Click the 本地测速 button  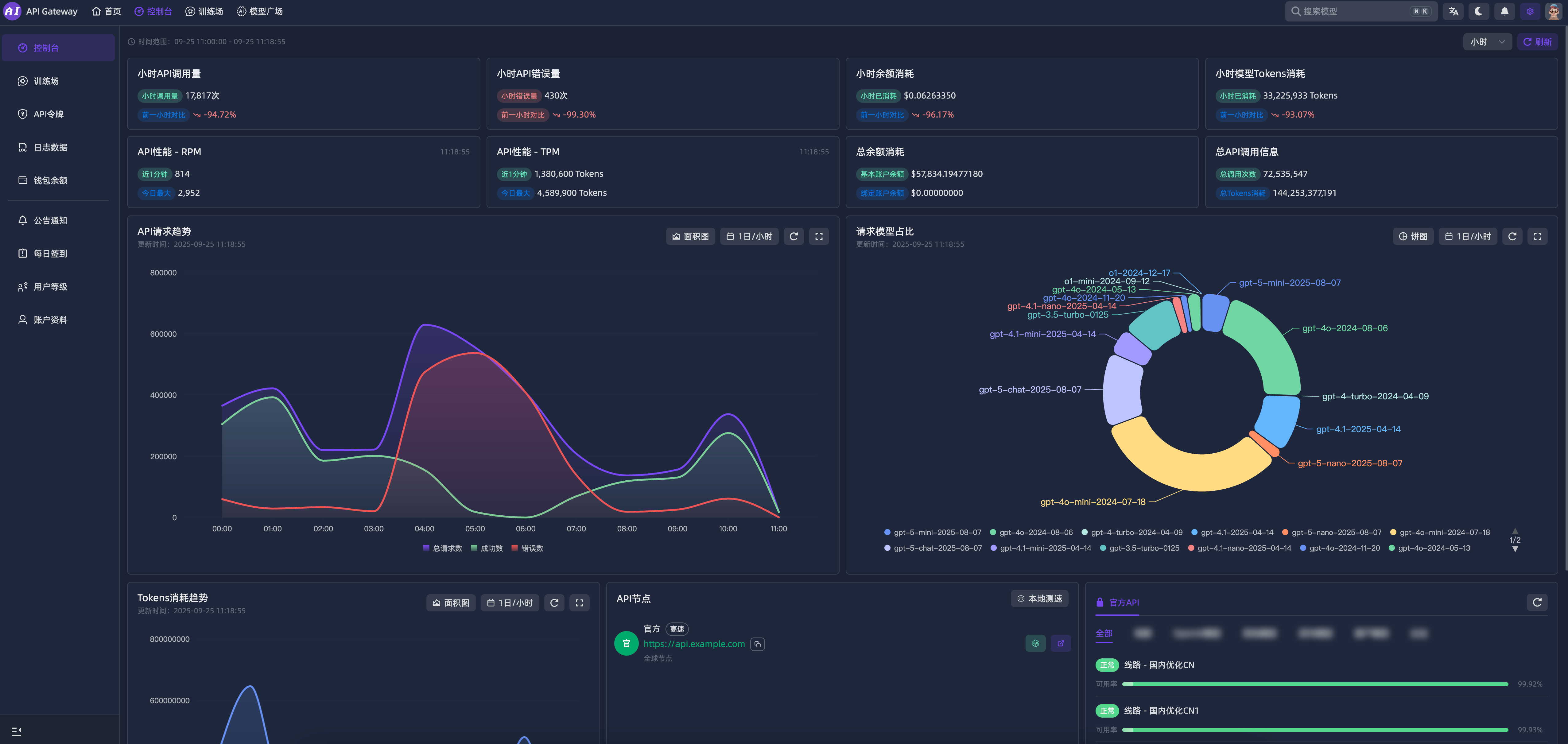click(x=1039, y=599)
